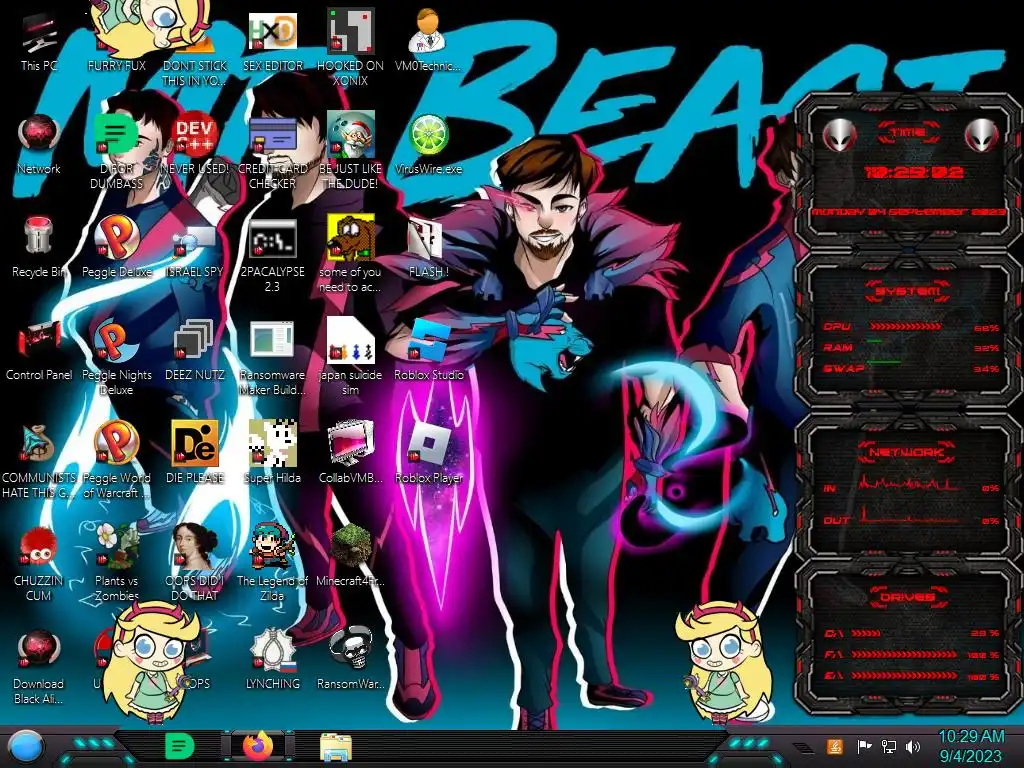
Task: Launch Super Hilda game icon
Action: pyautogui.click(x=273, y=454)
